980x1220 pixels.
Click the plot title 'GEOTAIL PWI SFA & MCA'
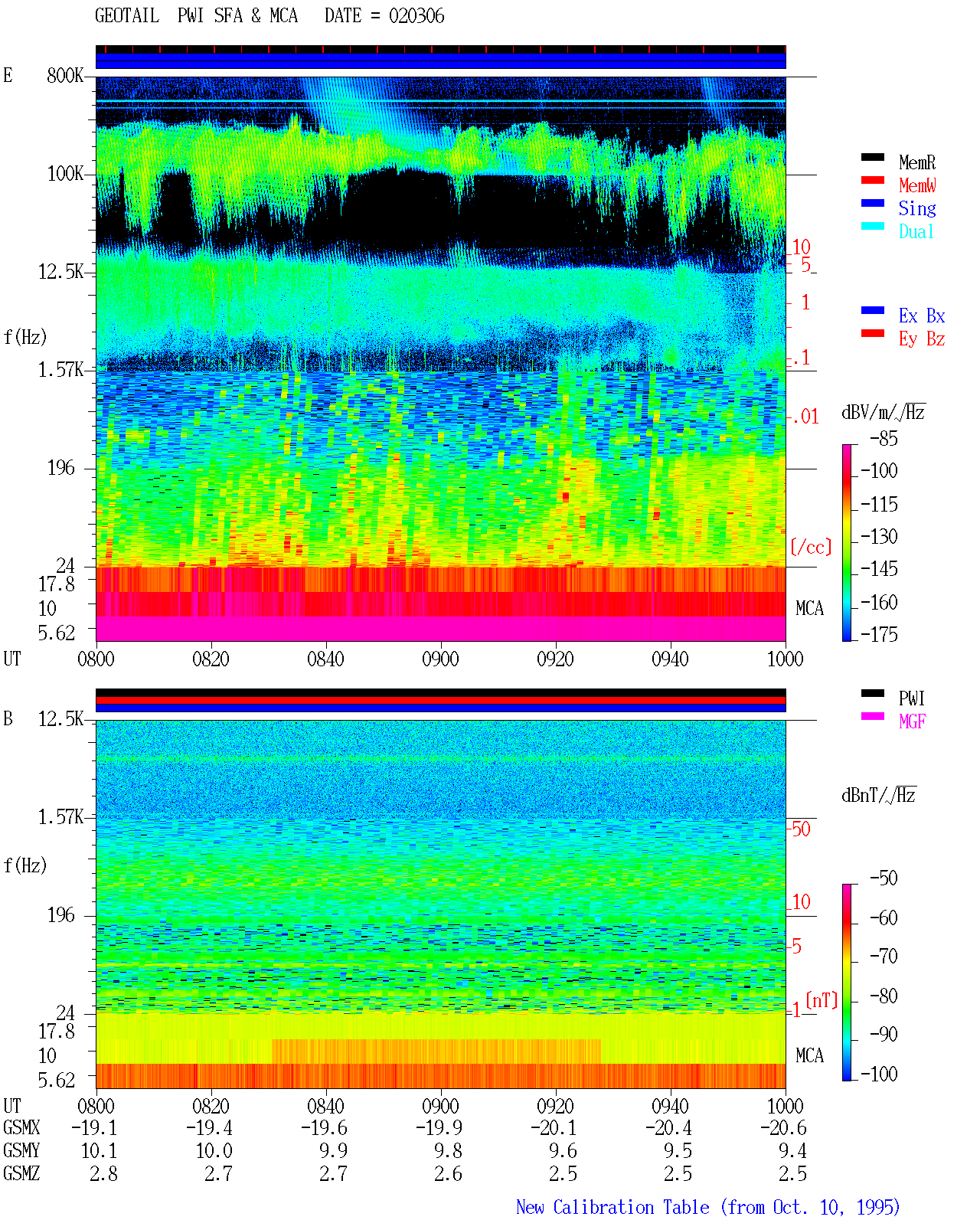196,16
